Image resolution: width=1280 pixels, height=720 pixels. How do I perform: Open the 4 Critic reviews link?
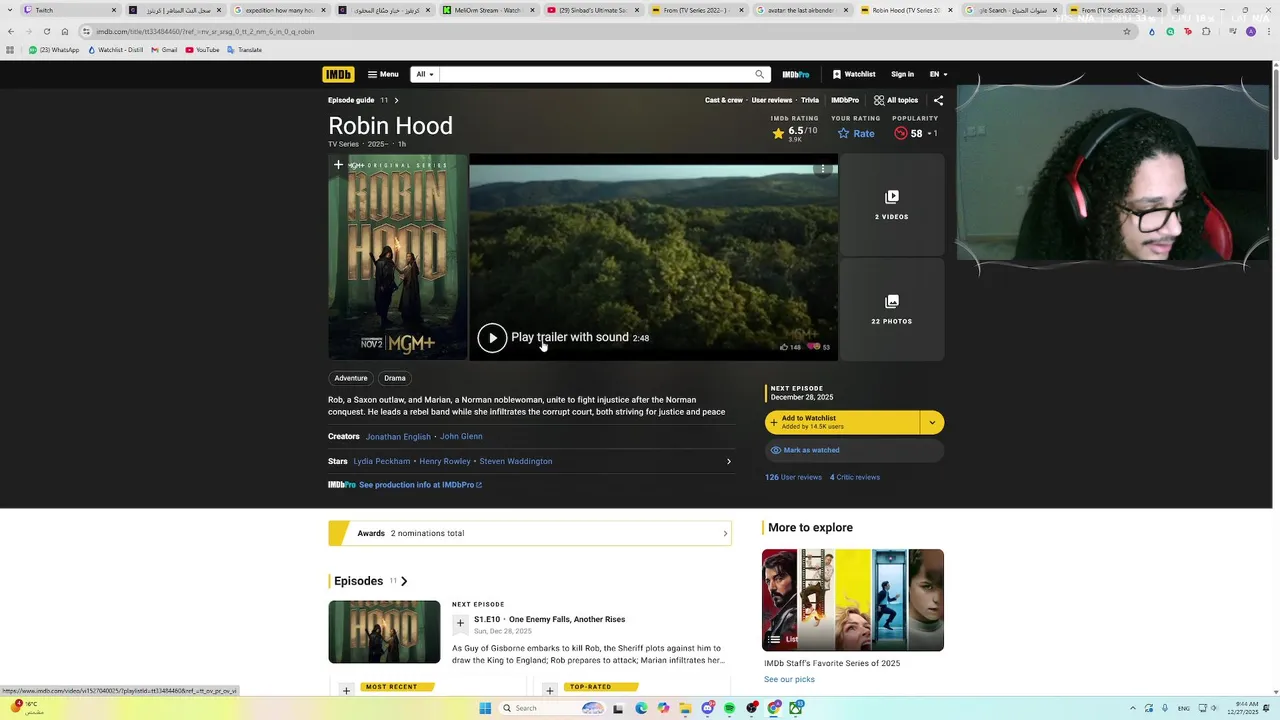point(855,477)
